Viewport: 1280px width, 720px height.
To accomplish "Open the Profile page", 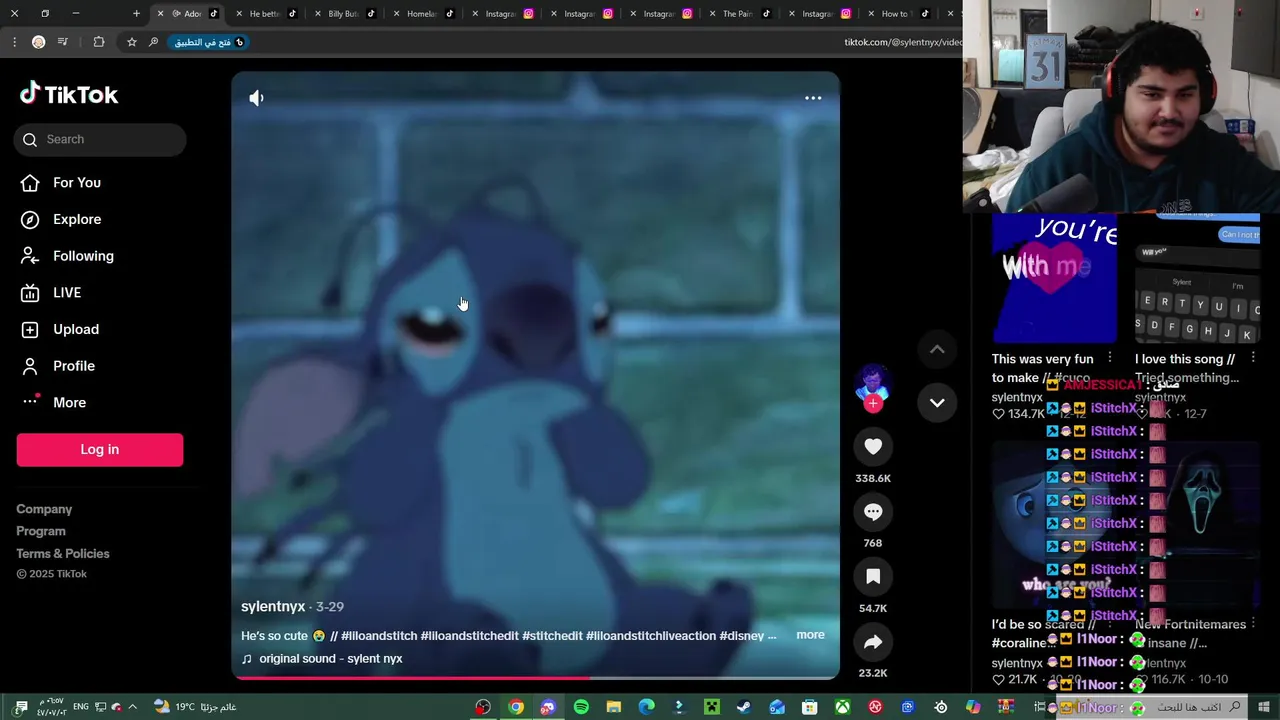I will 74,366.
